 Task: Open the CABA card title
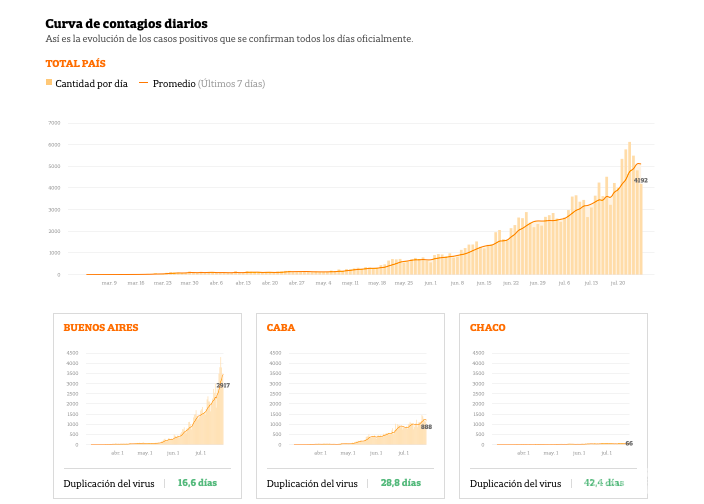pyautogui.click(x=281, y=327)
